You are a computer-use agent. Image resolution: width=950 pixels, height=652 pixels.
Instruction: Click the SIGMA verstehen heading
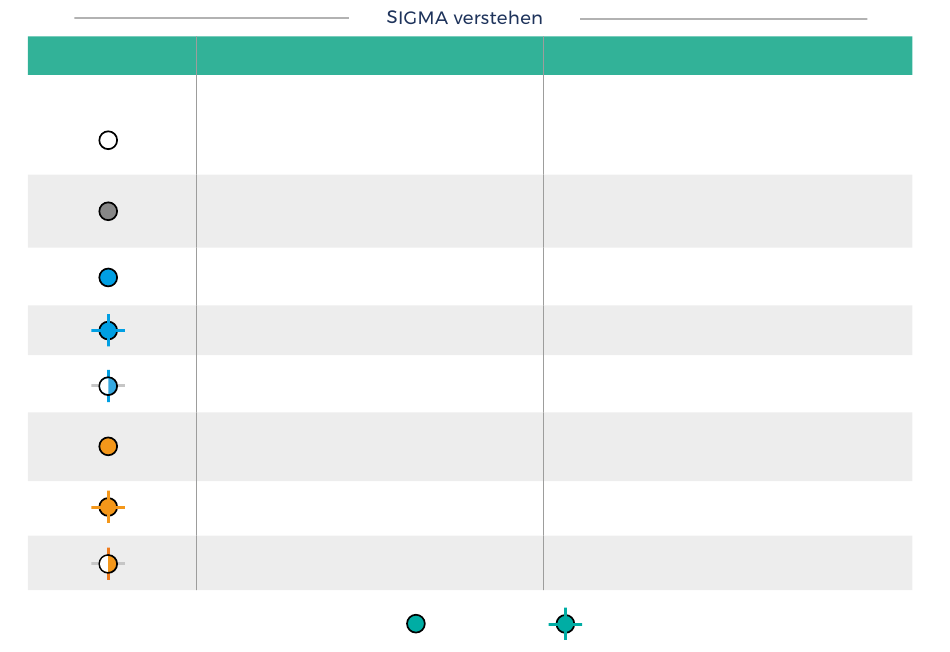pos(465,18)
